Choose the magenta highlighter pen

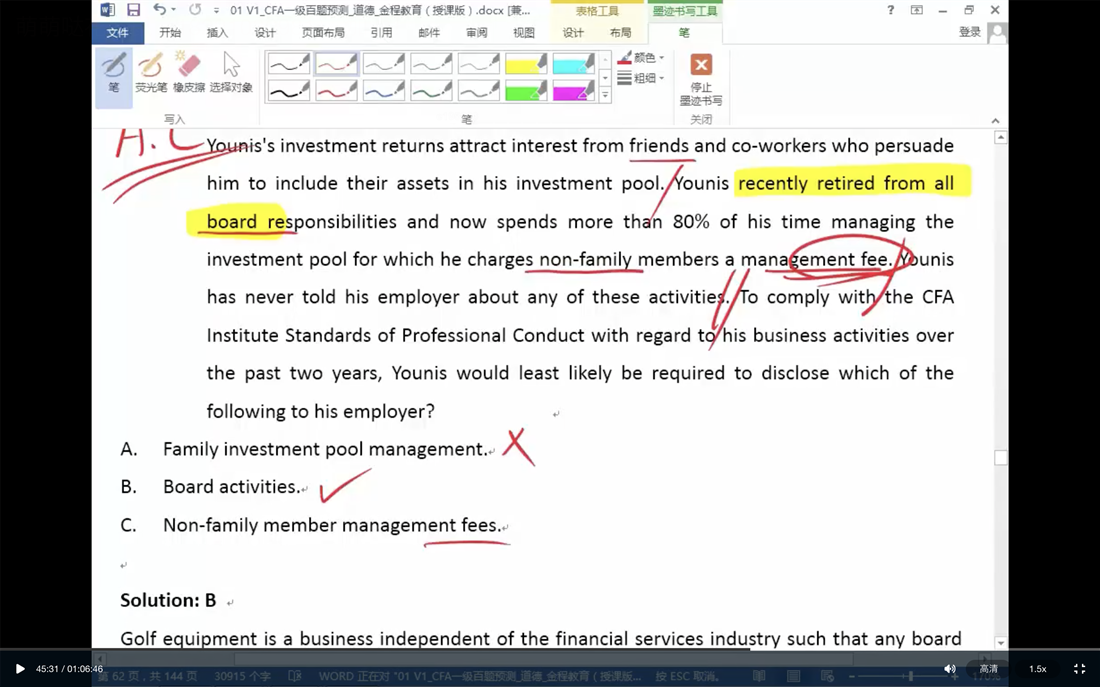[573, 91]
